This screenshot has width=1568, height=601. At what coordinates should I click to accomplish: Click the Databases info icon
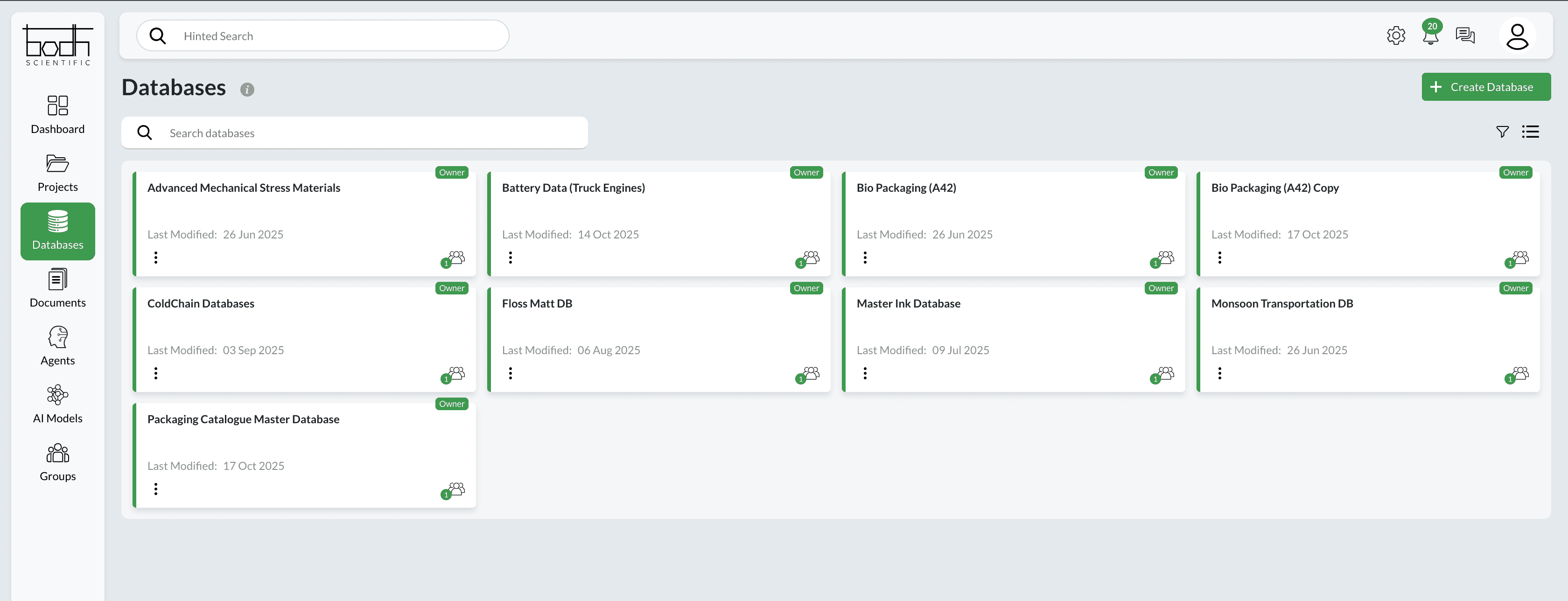(246, 90)
